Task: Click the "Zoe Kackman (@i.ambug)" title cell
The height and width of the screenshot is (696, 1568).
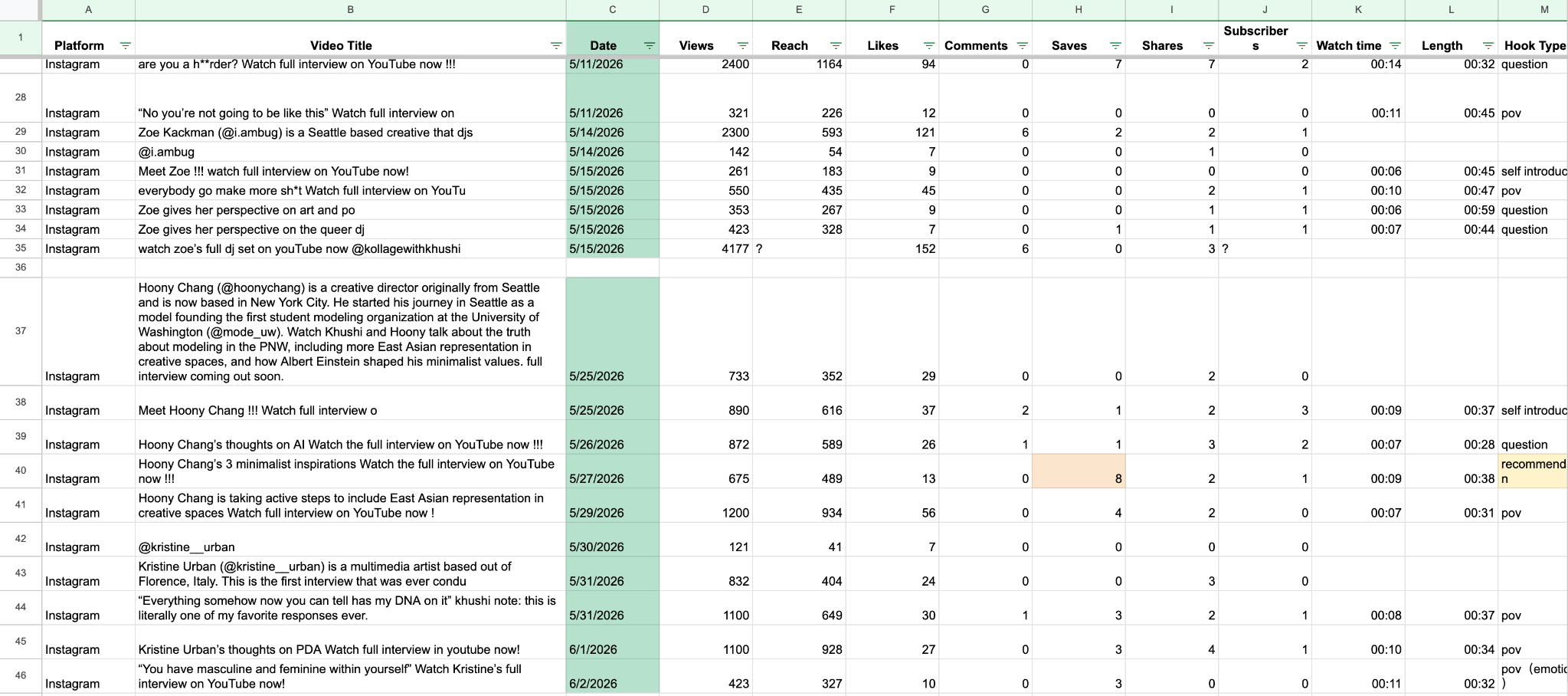Action: 350,133
